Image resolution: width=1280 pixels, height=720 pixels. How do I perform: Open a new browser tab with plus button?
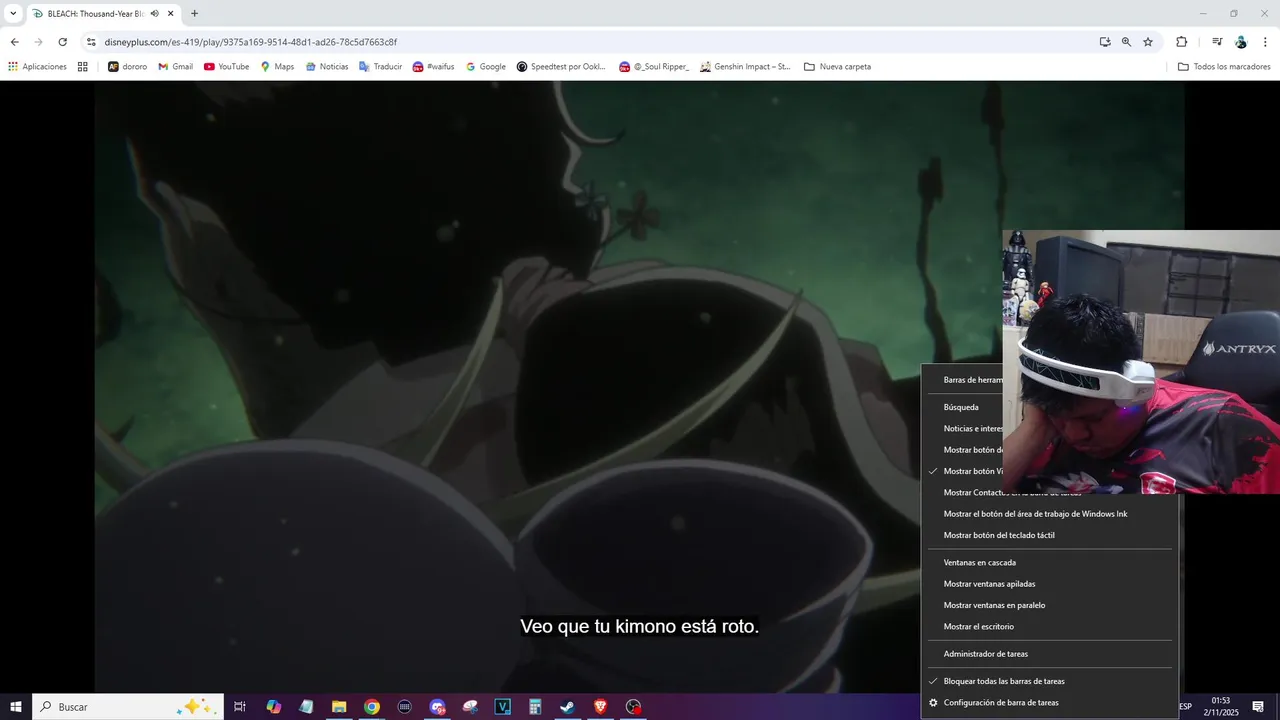(194, 14)
